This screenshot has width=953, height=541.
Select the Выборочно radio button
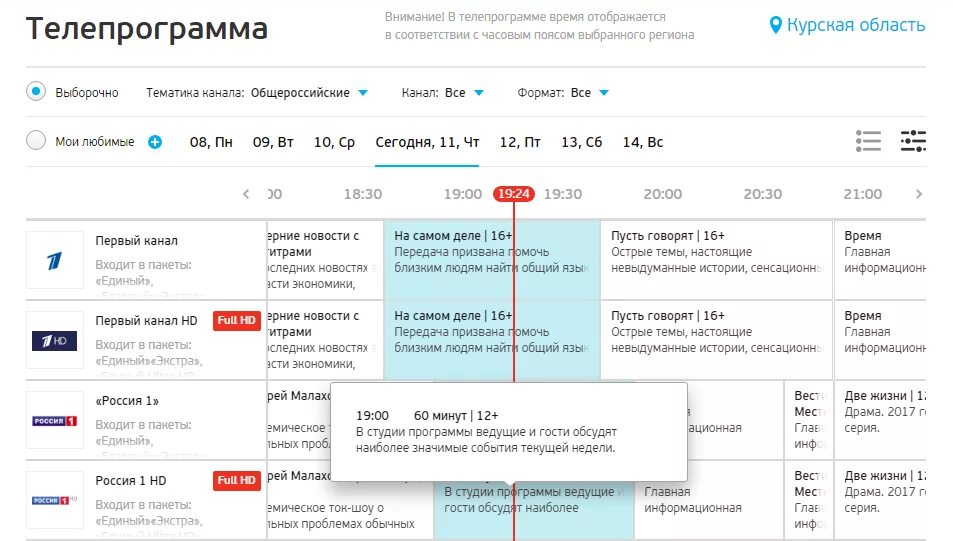36,92
